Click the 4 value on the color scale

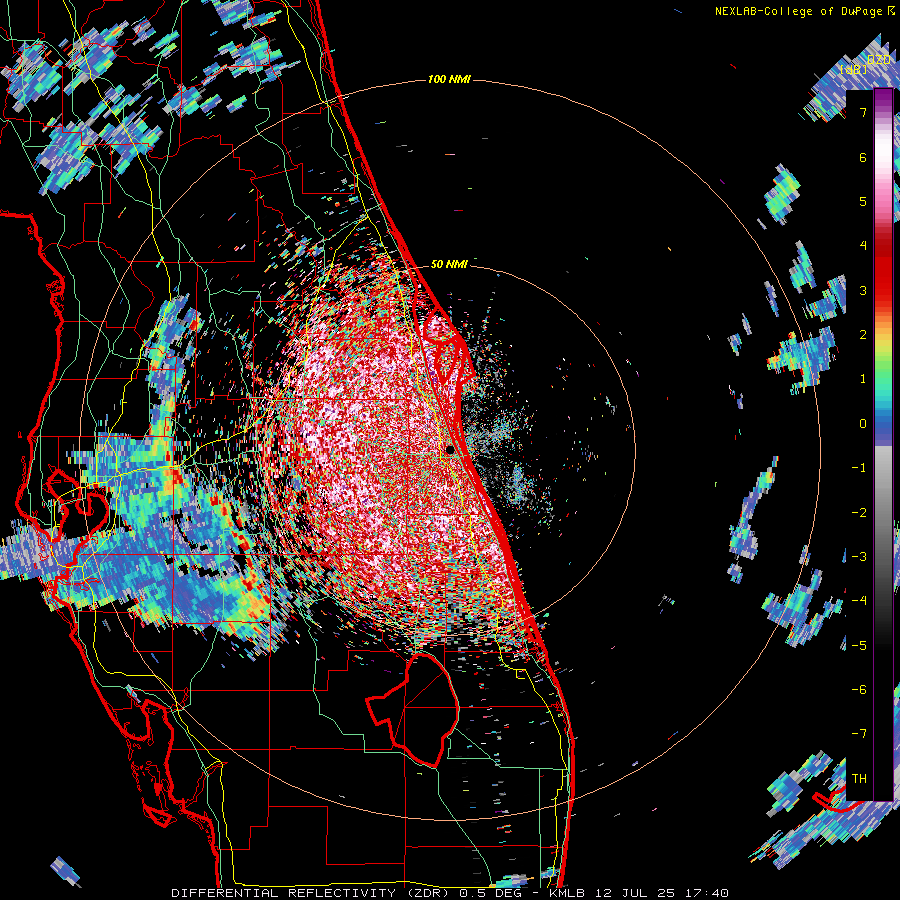[x=863, y=246]
